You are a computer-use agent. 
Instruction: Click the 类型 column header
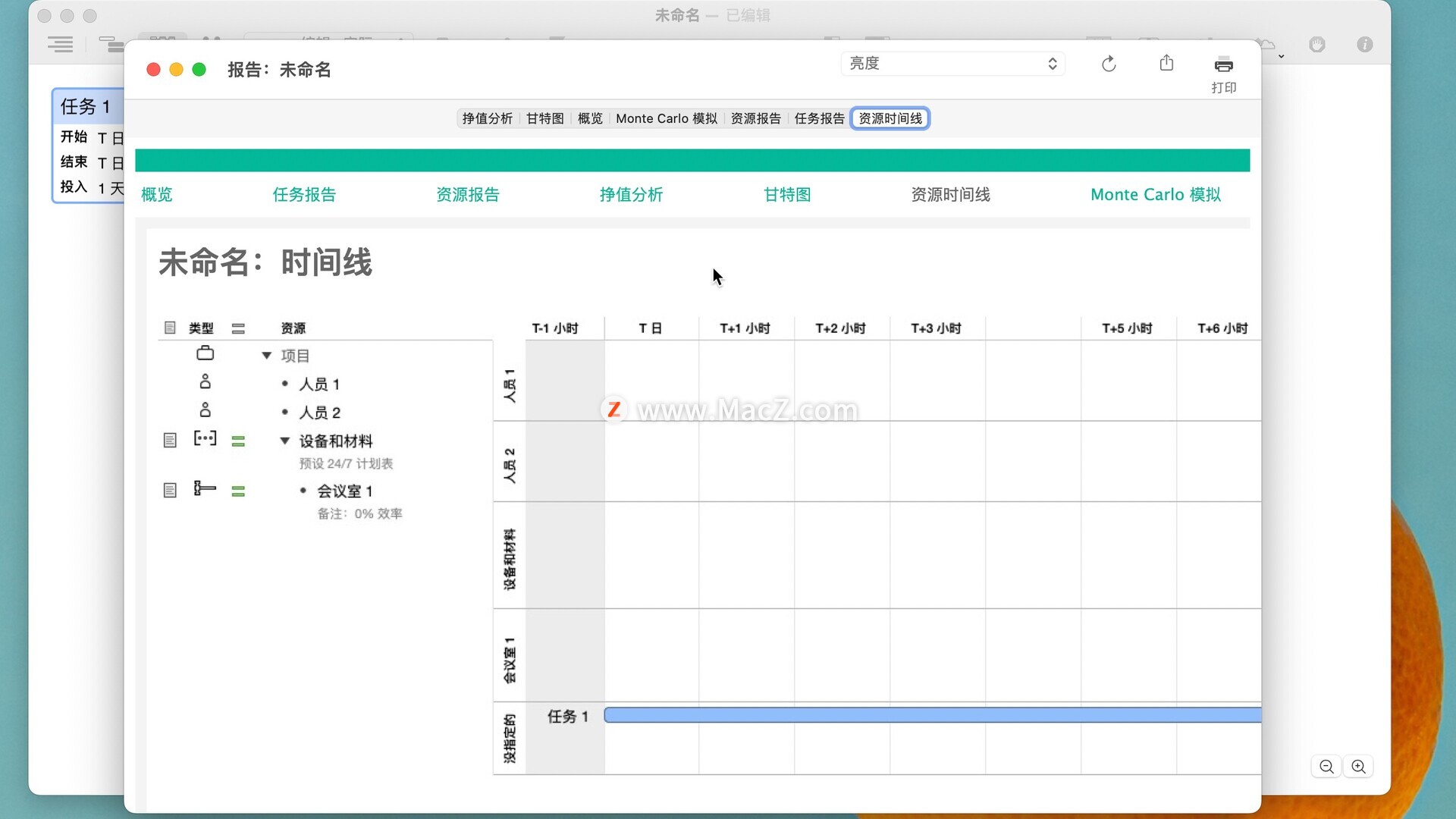pyautogui.click(x=201, y=328)
